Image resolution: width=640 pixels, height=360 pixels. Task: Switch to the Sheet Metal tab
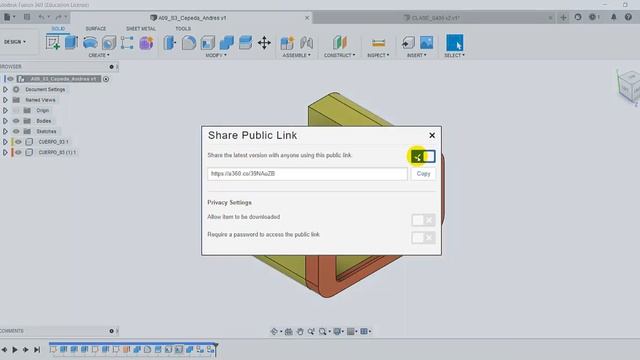click(141, 29)
